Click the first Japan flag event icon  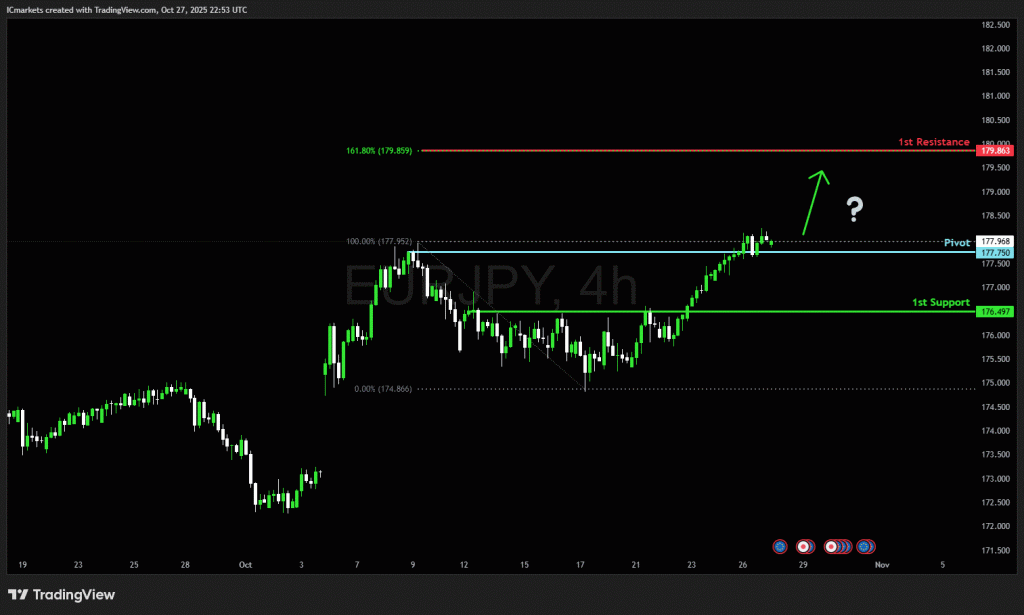coord(803,546)
